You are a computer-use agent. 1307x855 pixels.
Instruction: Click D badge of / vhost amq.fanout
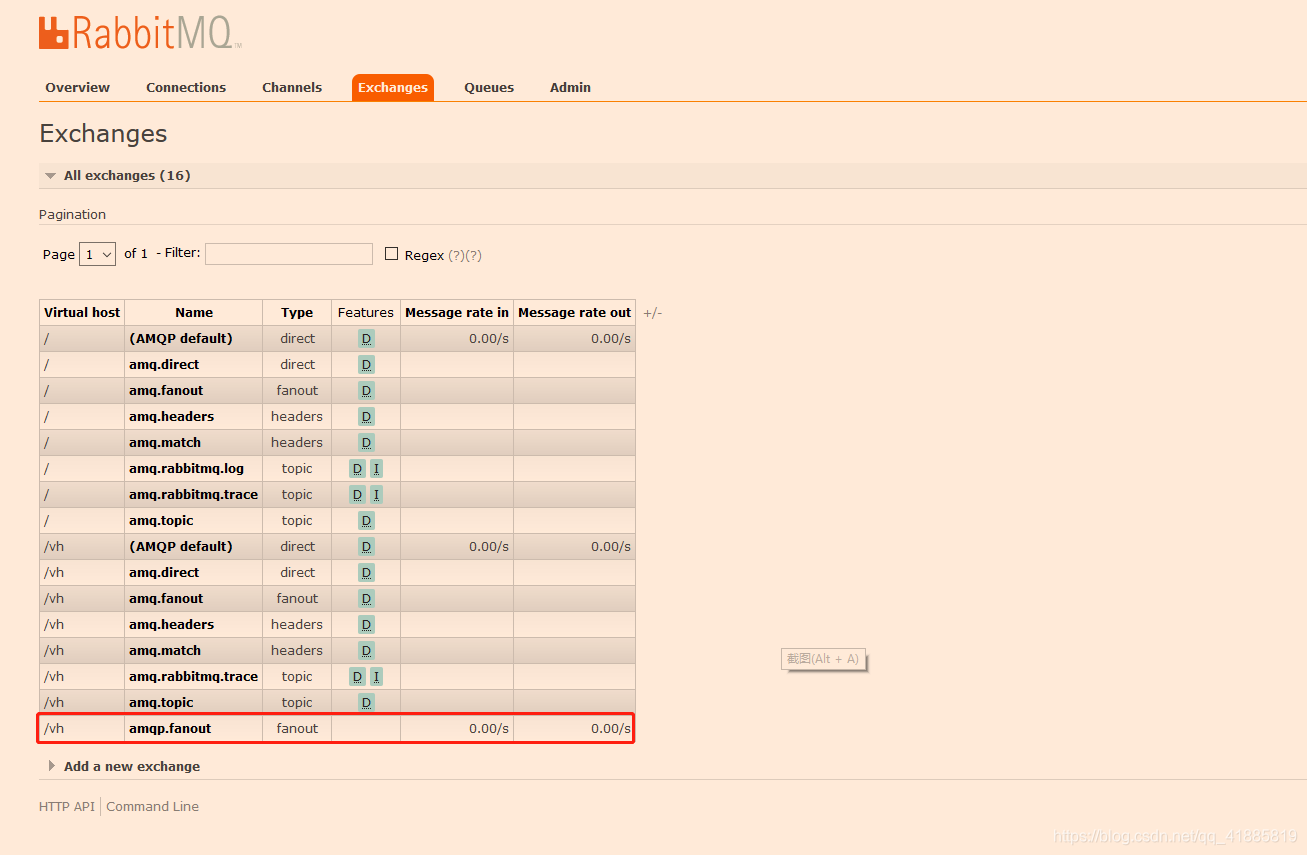[x=366, y=391]
